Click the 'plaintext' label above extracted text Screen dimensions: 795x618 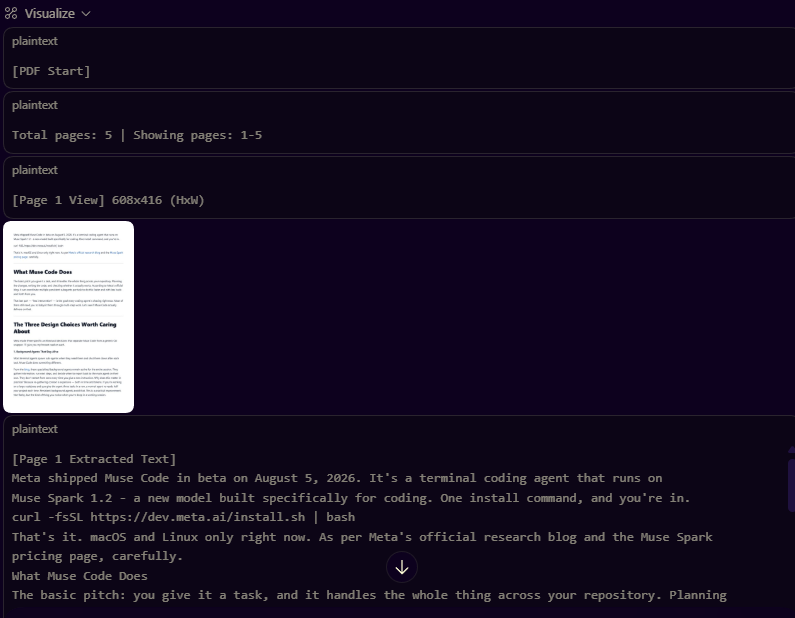35,429
